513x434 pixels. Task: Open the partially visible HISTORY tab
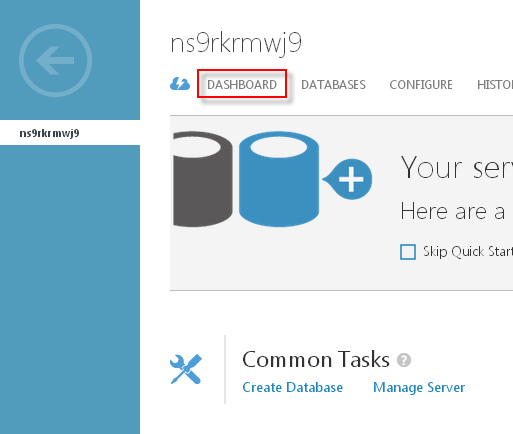point(495,85)
